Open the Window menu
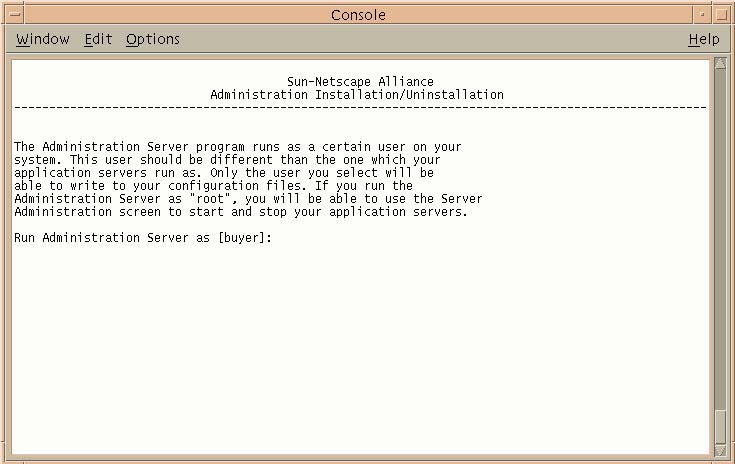Viewport: 735px width, 464px height. [43, 39]
